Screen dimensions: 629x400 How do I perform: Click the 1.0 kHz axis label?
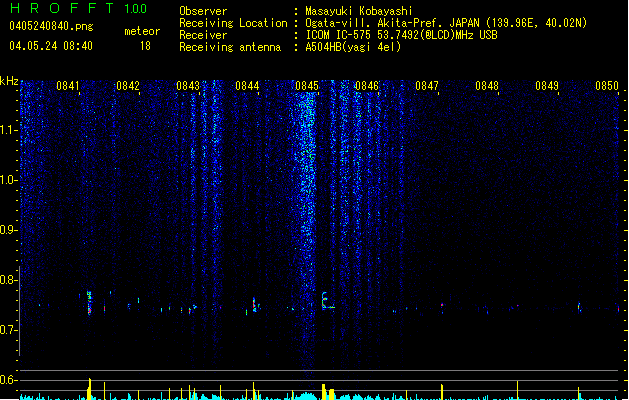click(9, 180)
